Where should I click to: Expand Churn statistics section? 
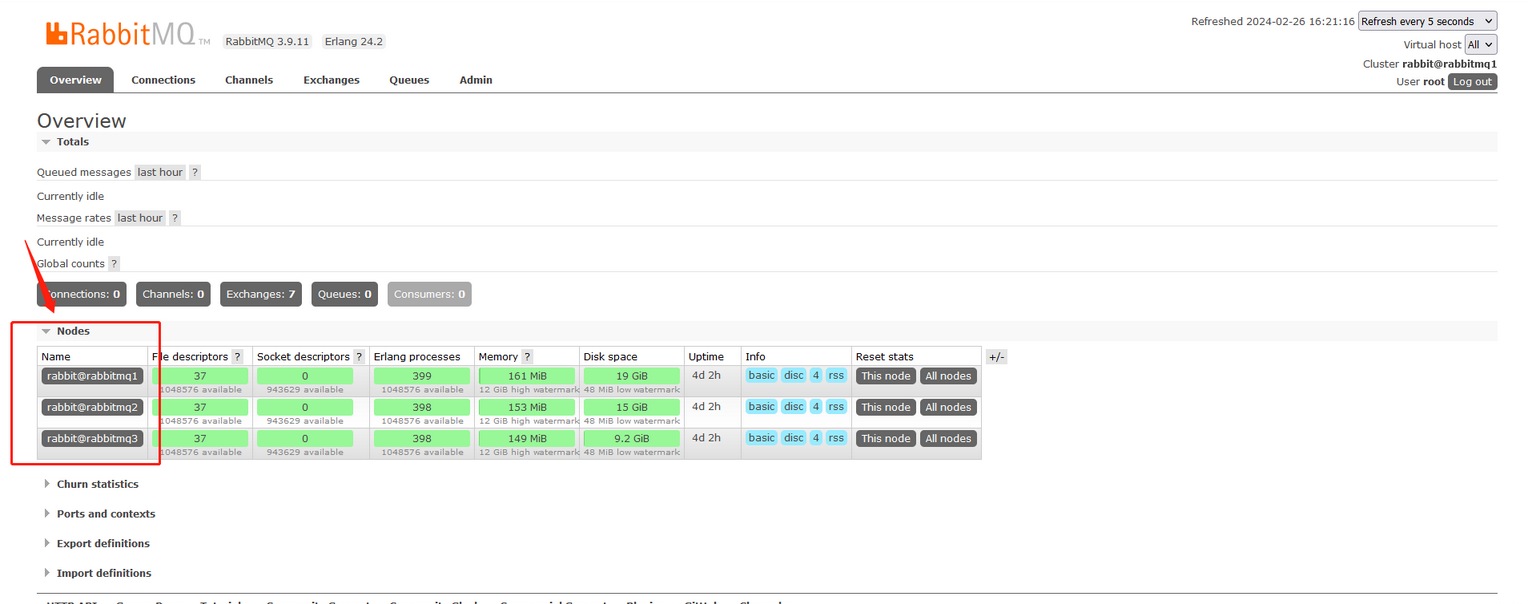(x=91, y=484)
